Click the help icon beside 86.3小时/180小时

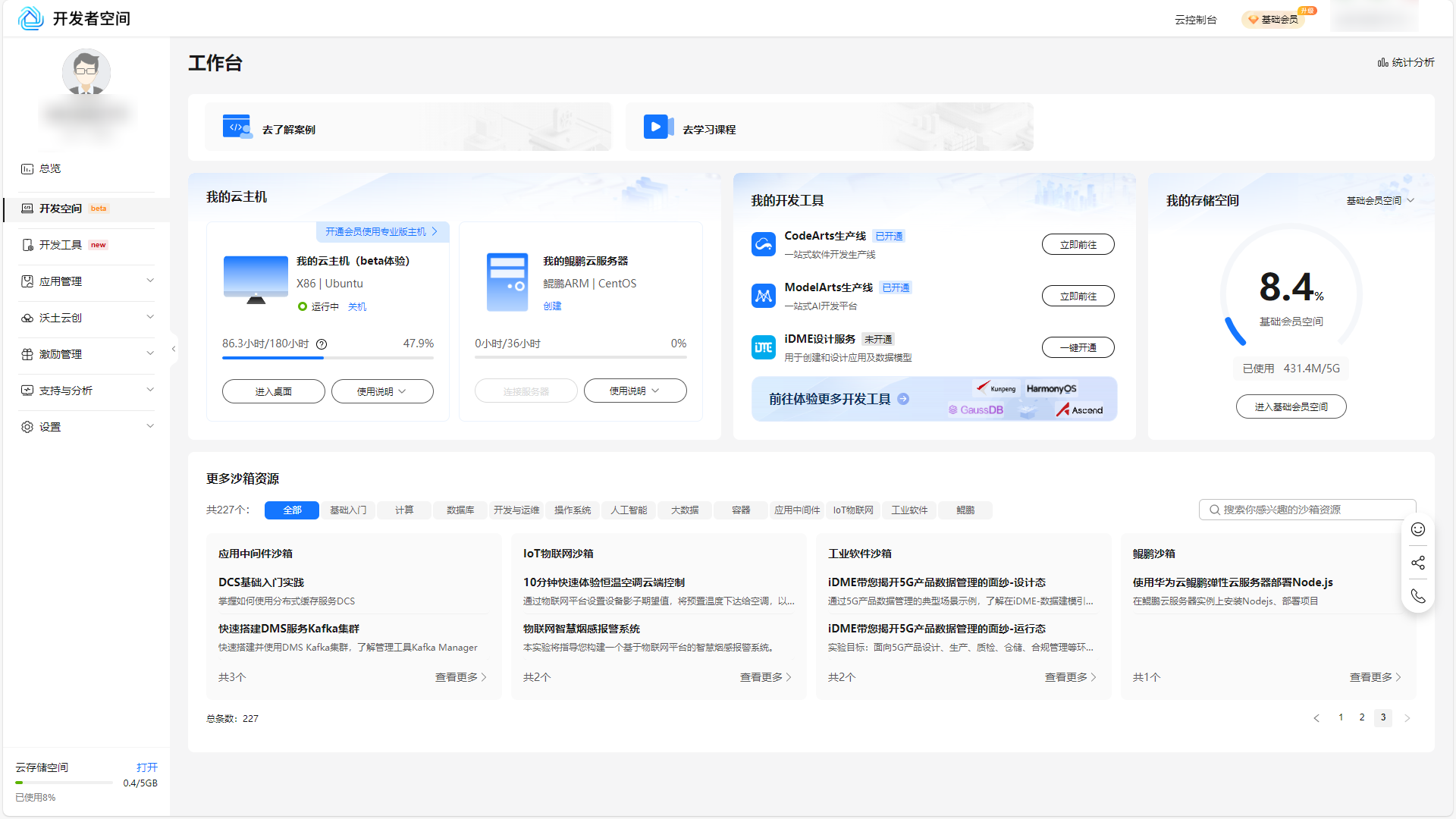(322, 344)
